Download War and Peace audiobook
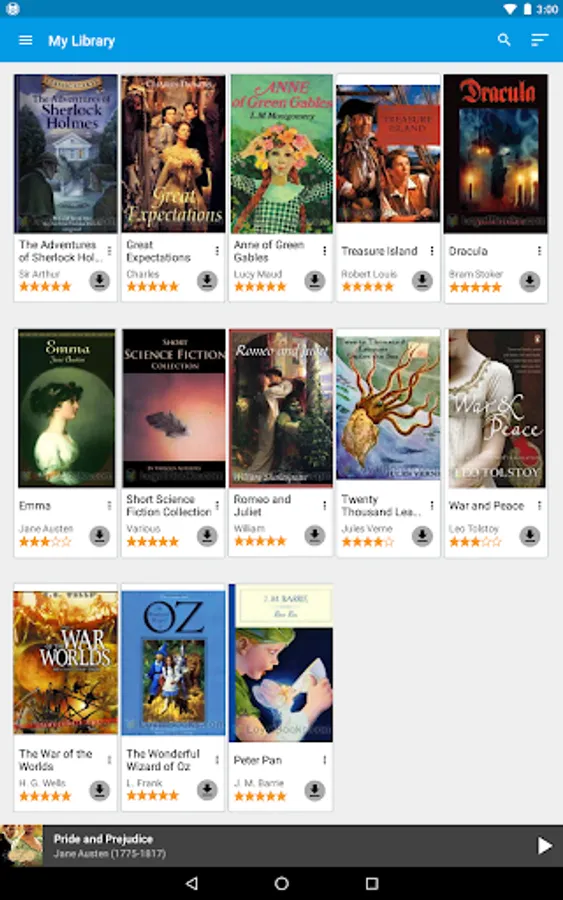The width and height of the screenshot is (563, 900). [x=529, y=536]
